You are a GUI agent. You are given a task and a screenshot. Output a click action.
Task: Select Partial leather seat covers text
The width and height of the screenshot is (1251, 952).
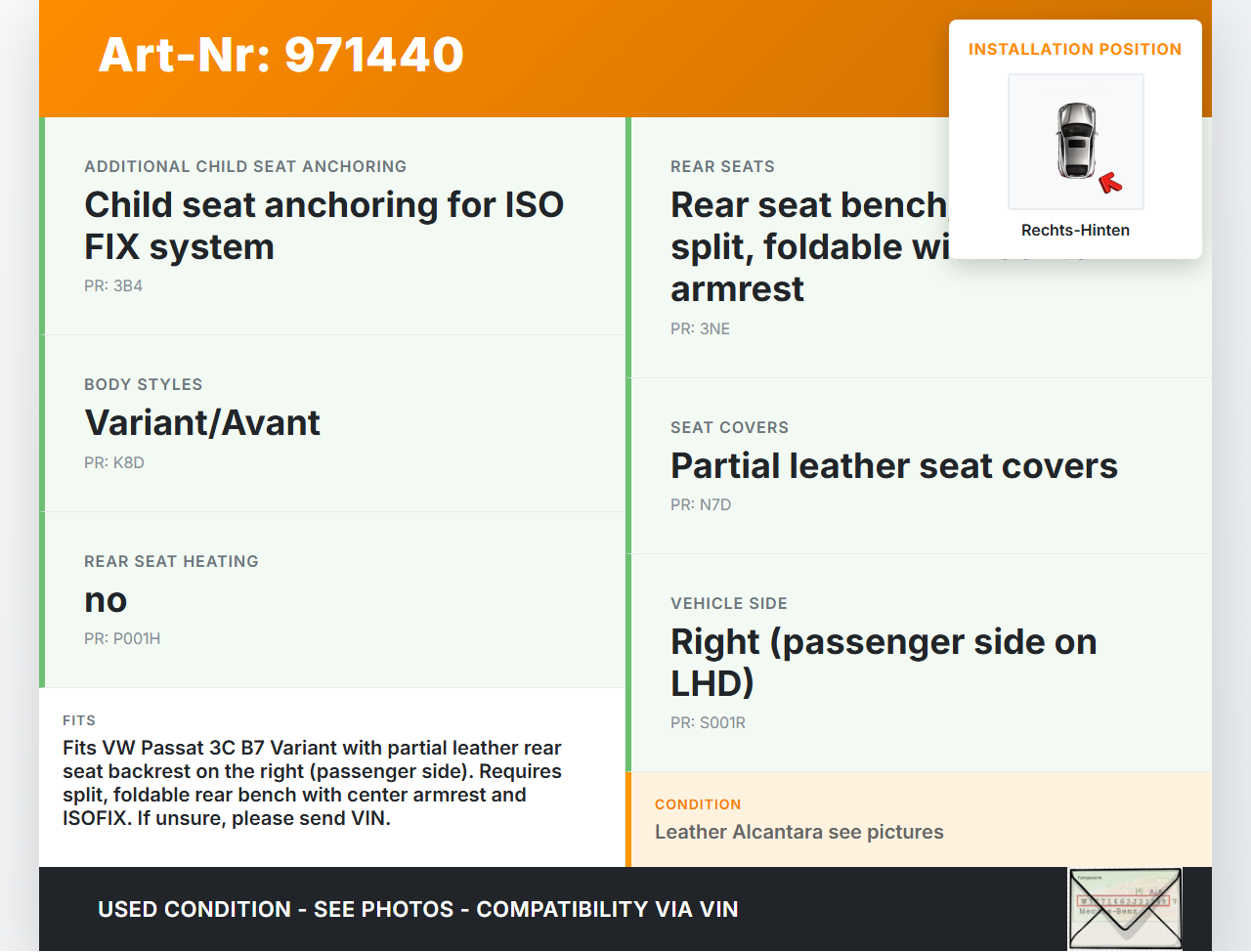[893, 466]
